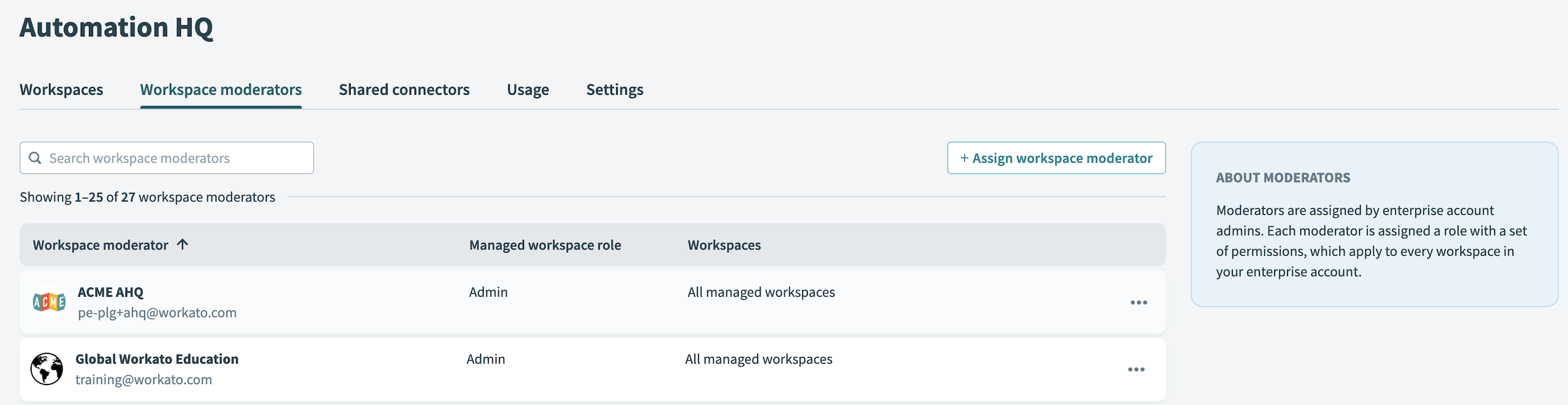Image resolution: width=1568 pixels, height=405 pixels.
Task: Click the sort arrow beside Workspace moderator
Action: (x=183, y=245)
